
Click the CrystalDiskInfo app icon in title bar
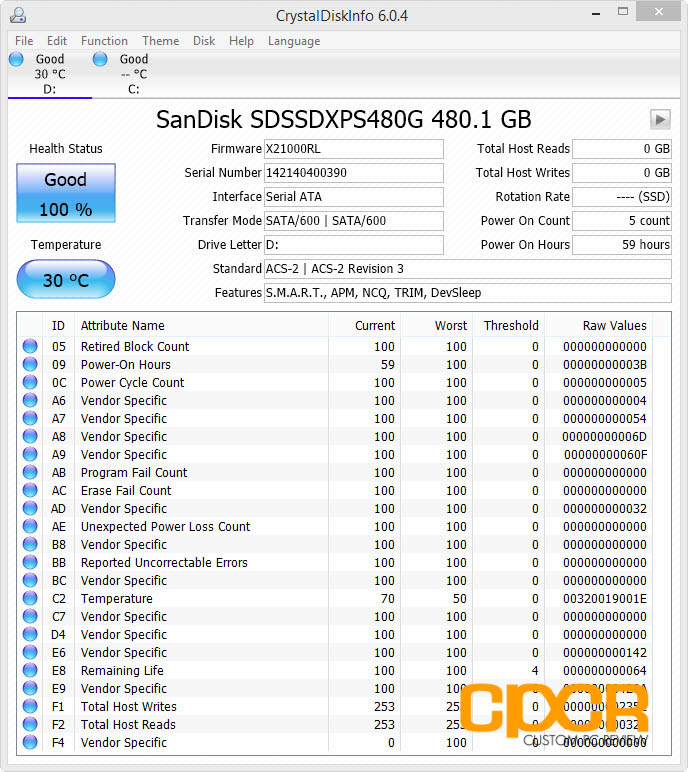18,15
